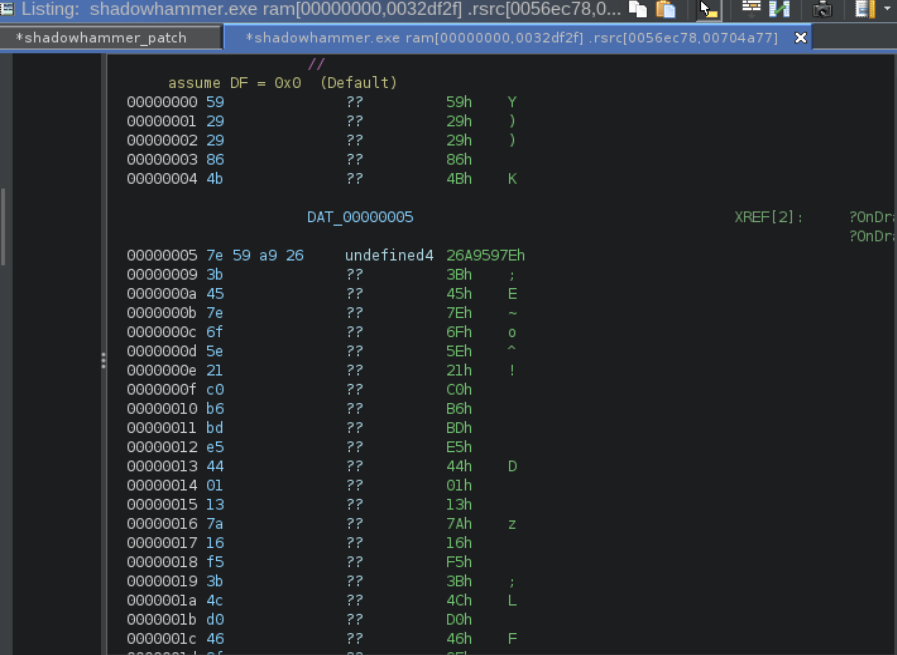Viewport: 897px width, 655px height.
Task: Click address 0000001c
Action: 162,639
